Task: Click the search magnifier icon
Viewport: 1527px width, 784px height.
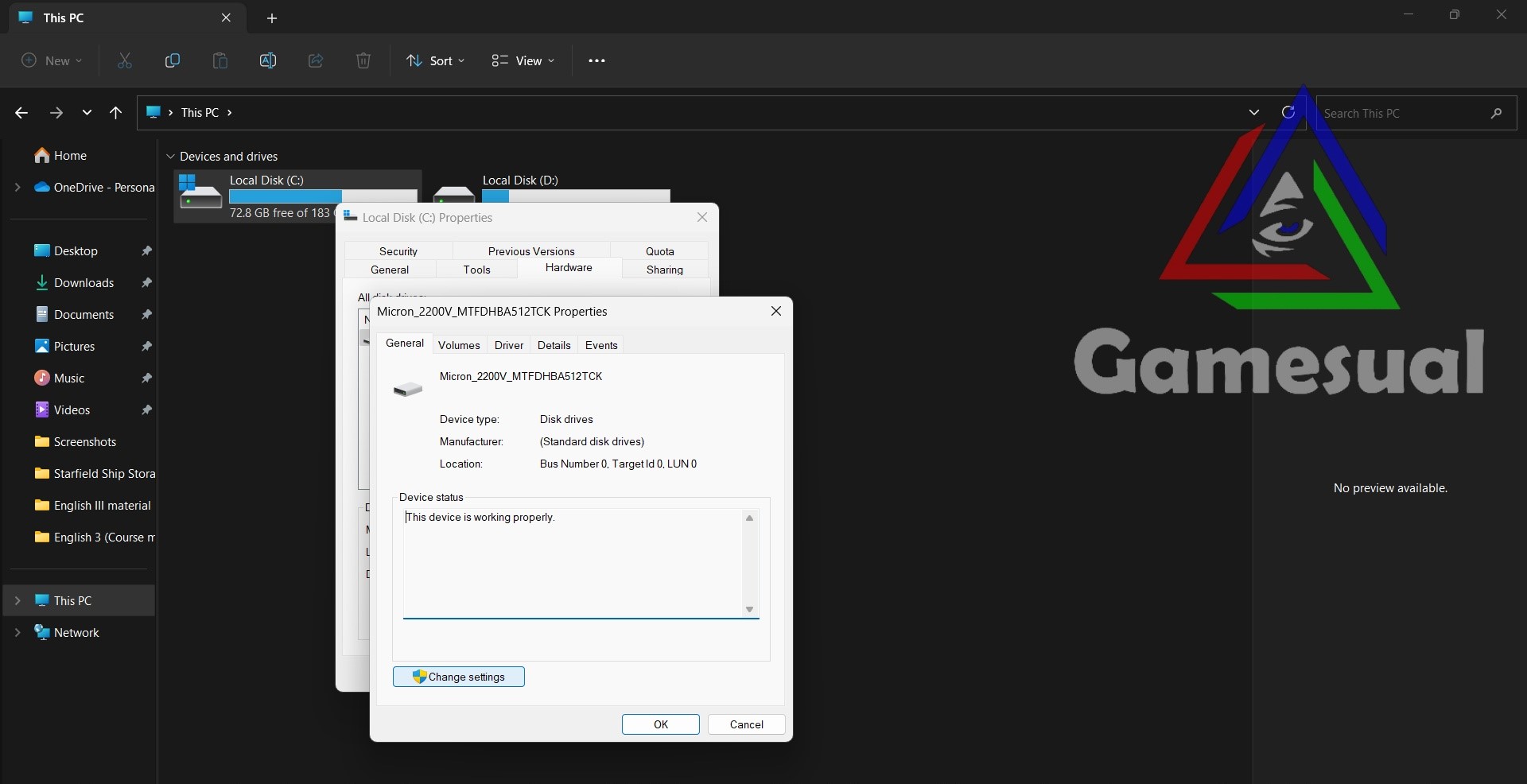Action: point(1496,114)
